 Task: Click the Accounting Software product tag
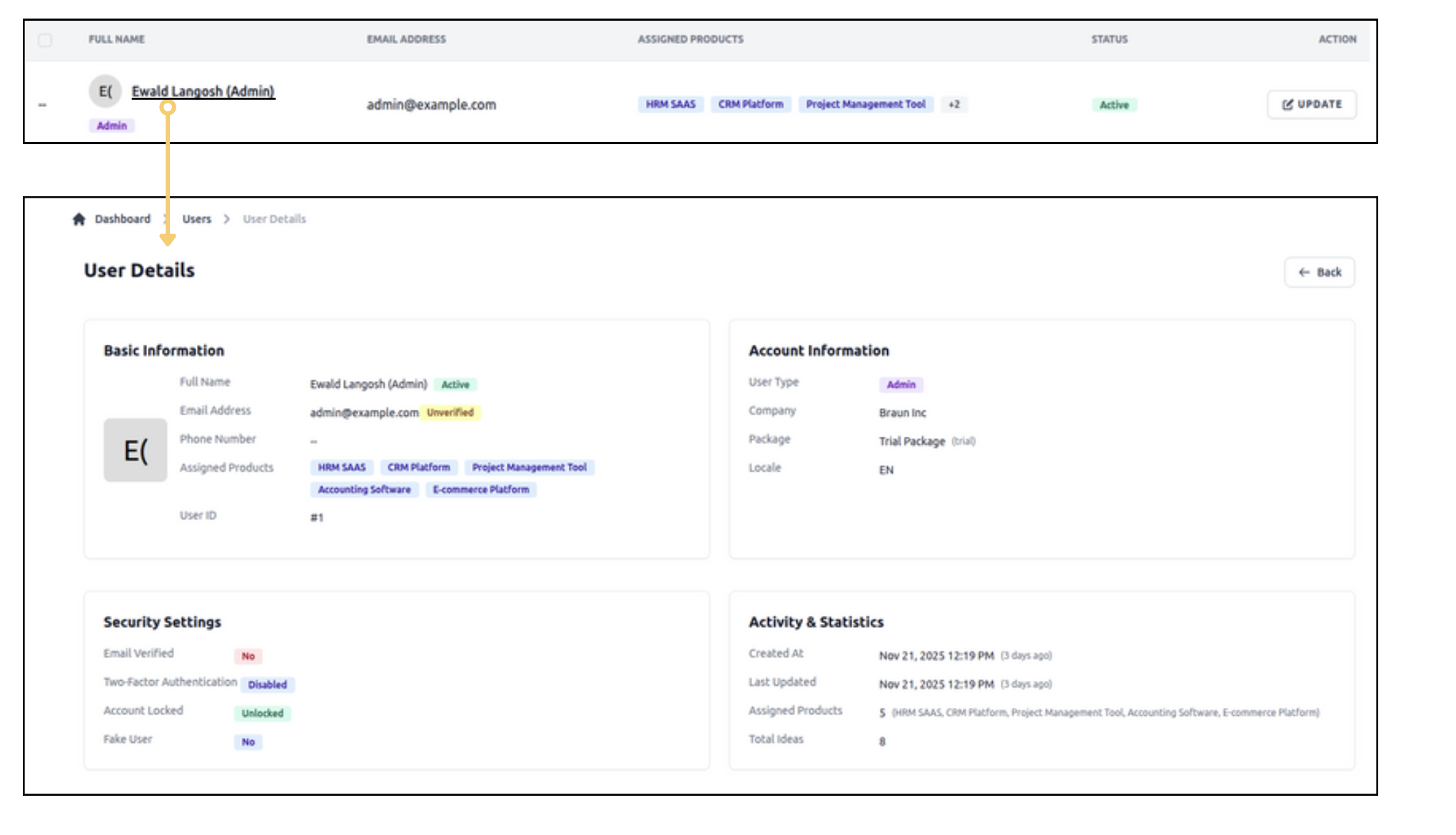tap(364, 490)
